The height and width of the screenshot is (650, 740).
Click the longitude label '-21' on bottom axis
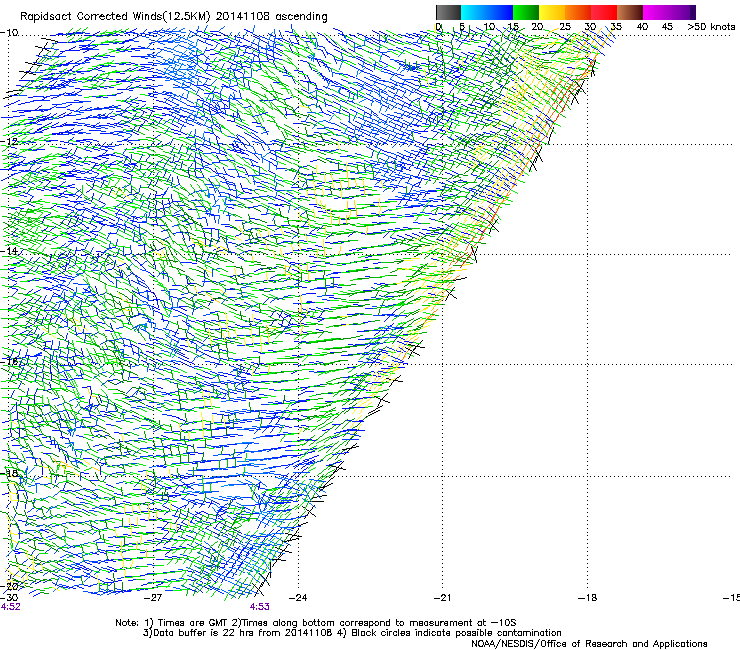pos(442,598)
